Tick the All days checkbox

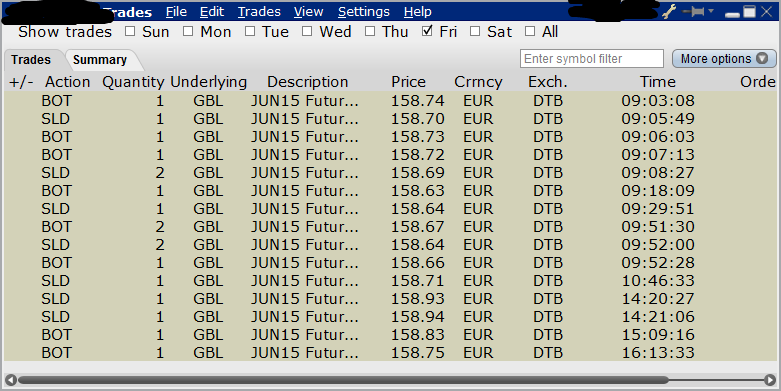point(530,31)
